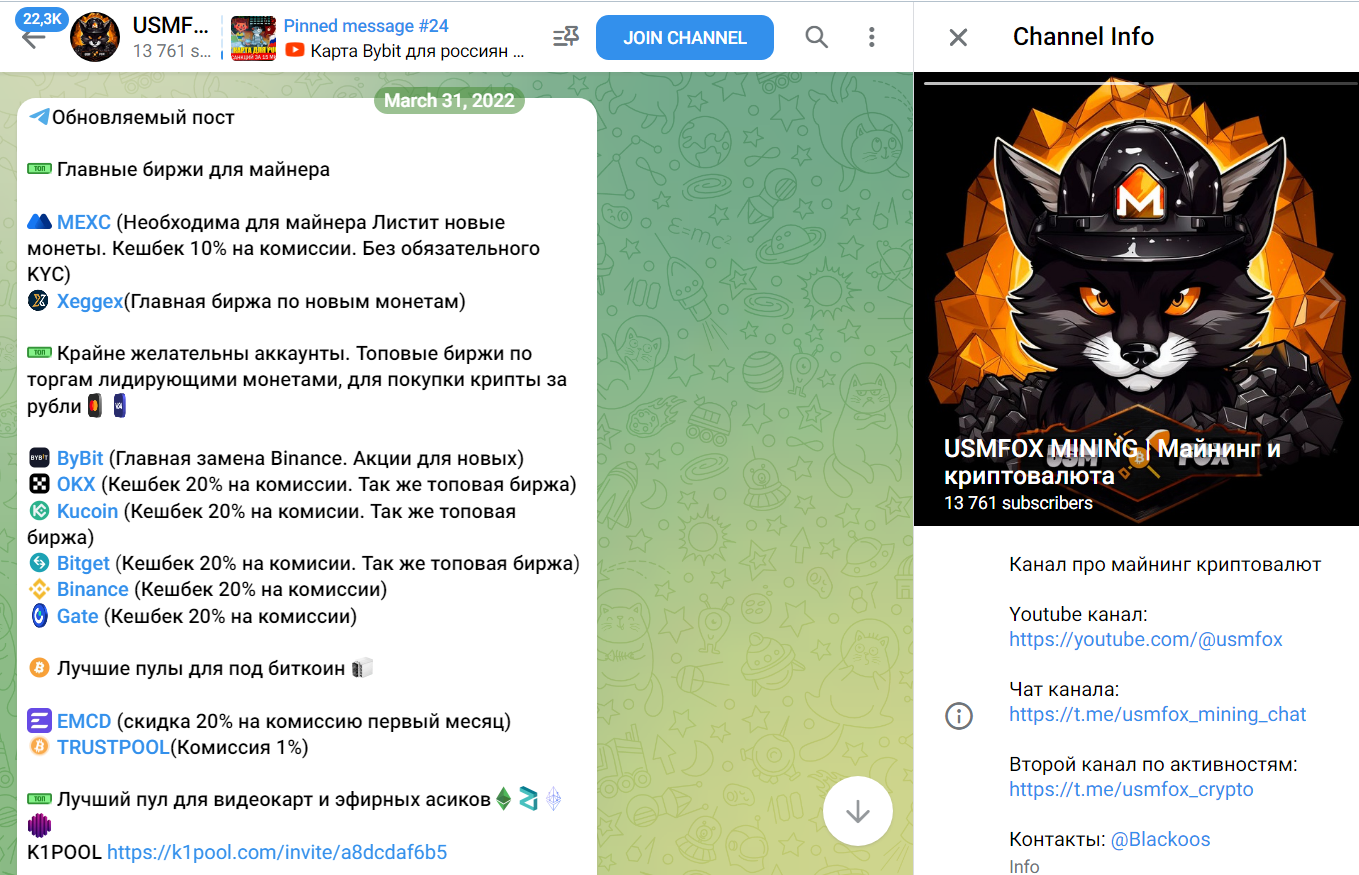The width and height of the screenshot is (1359, 875).
Task: Open the Bitget exchange link
Action: (83, 563)
